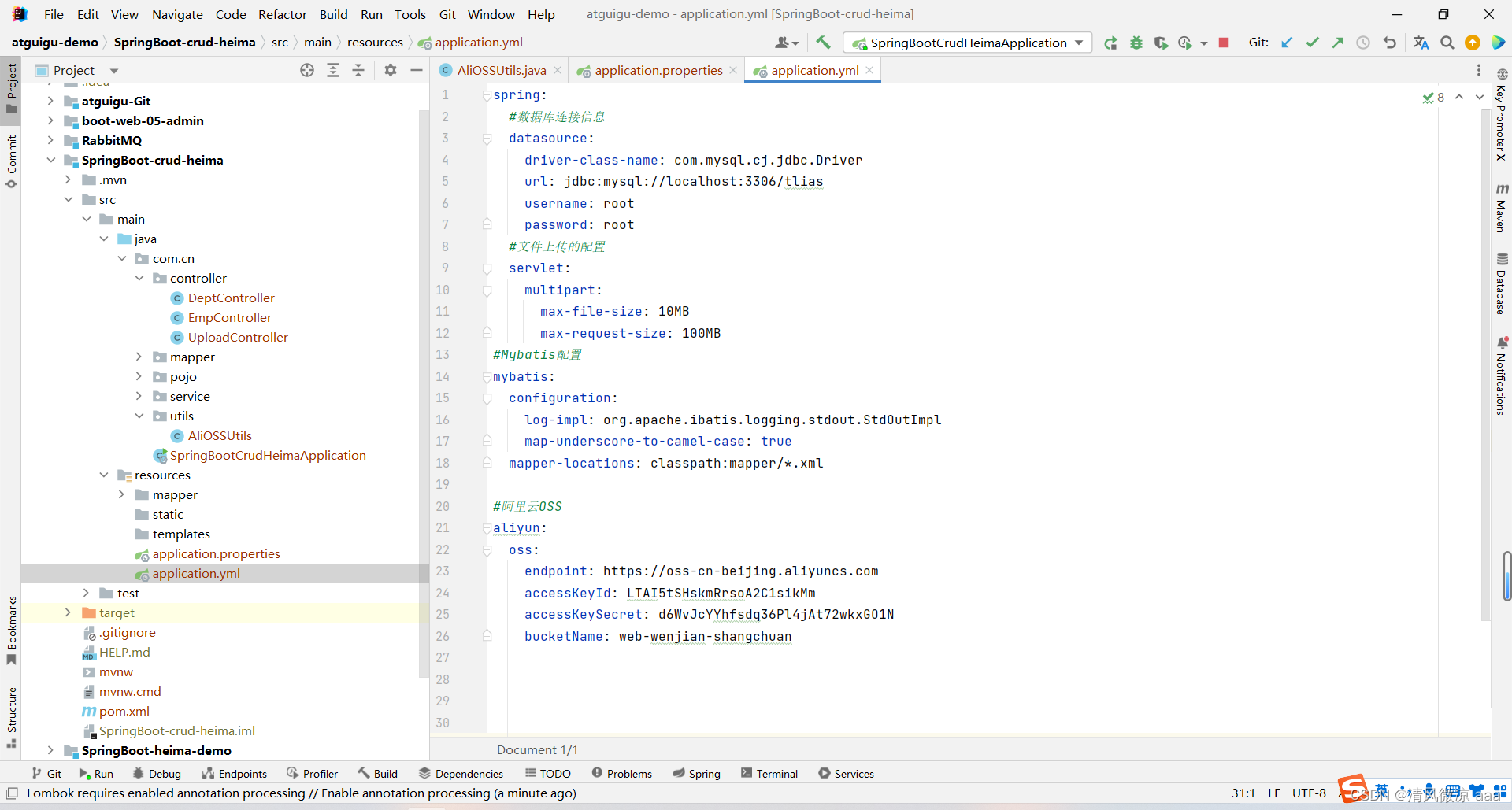This screenshot has width=1512, height=810.
Task: Click the red Stop icon
Action: pos(1224,43)
